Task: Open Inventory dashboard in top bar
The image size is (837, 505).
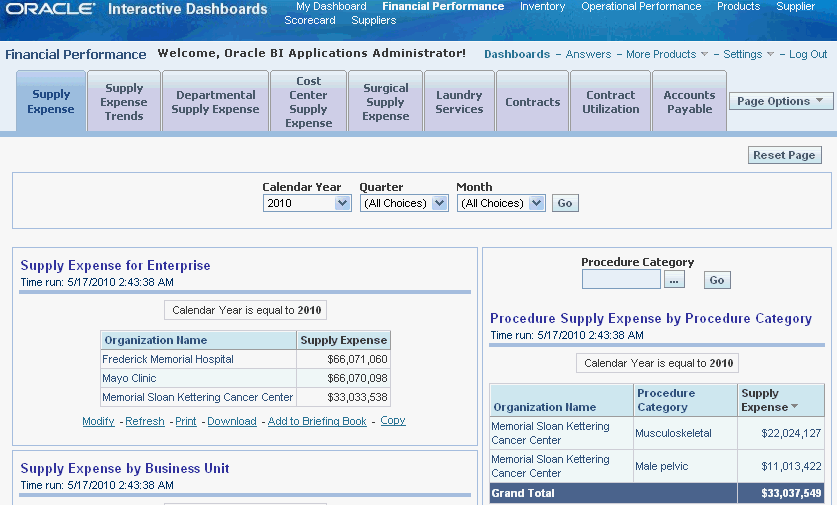Action: click(x=542, y=6)
